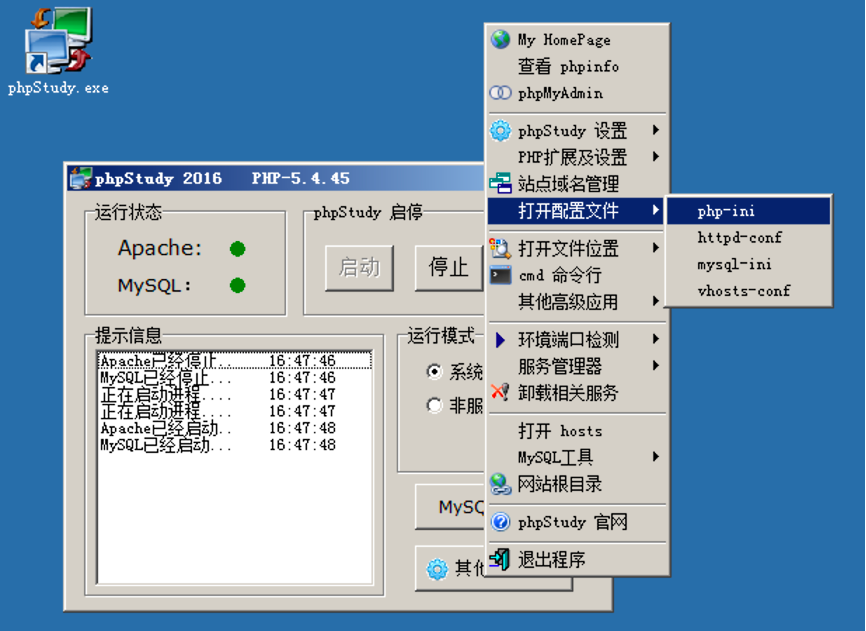866x631 pixels.
Task: Choose httpd-conf from the config submenu
Action: coord(748,237)
